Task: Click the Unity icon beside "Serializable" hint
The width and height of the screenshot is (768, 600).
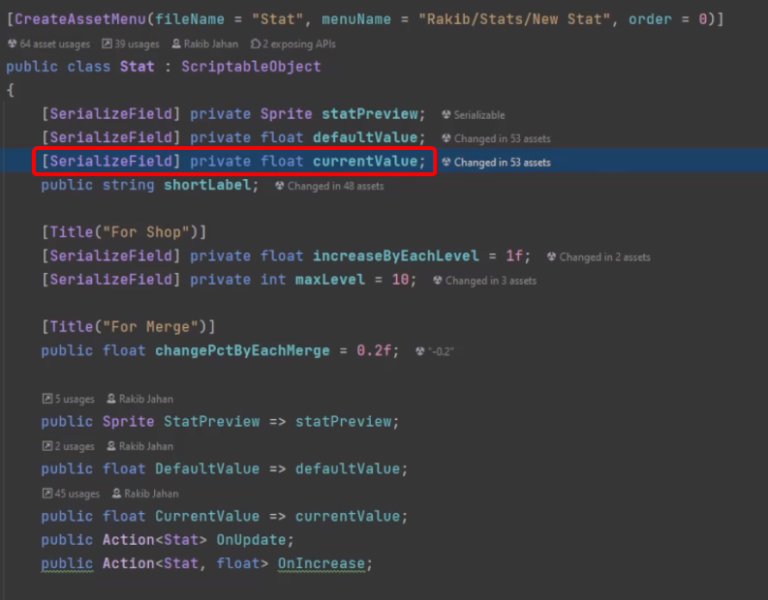Action: [x=446, y=115]
